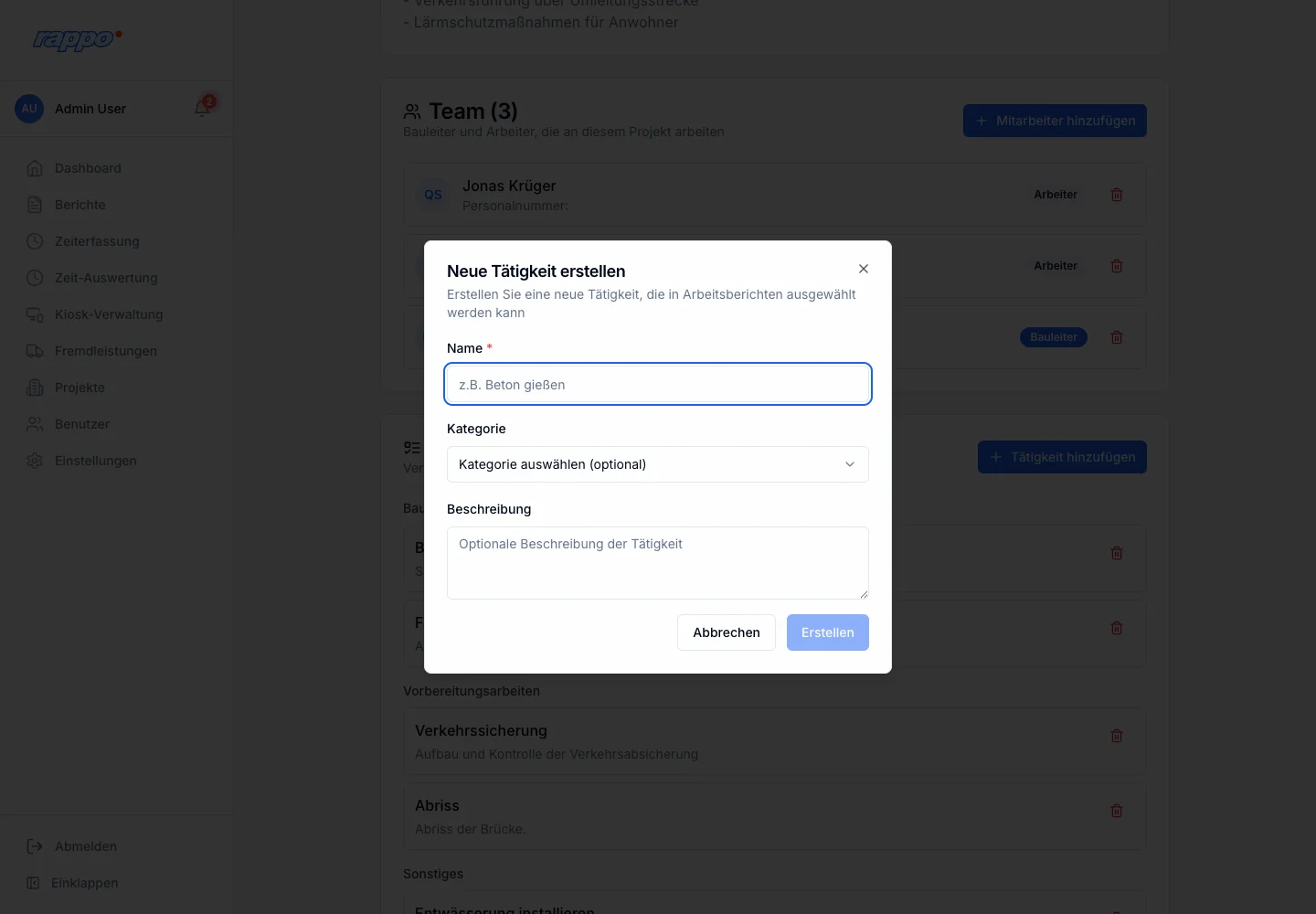Click the Abriss activity title
1316x914 pixels.
437,805
